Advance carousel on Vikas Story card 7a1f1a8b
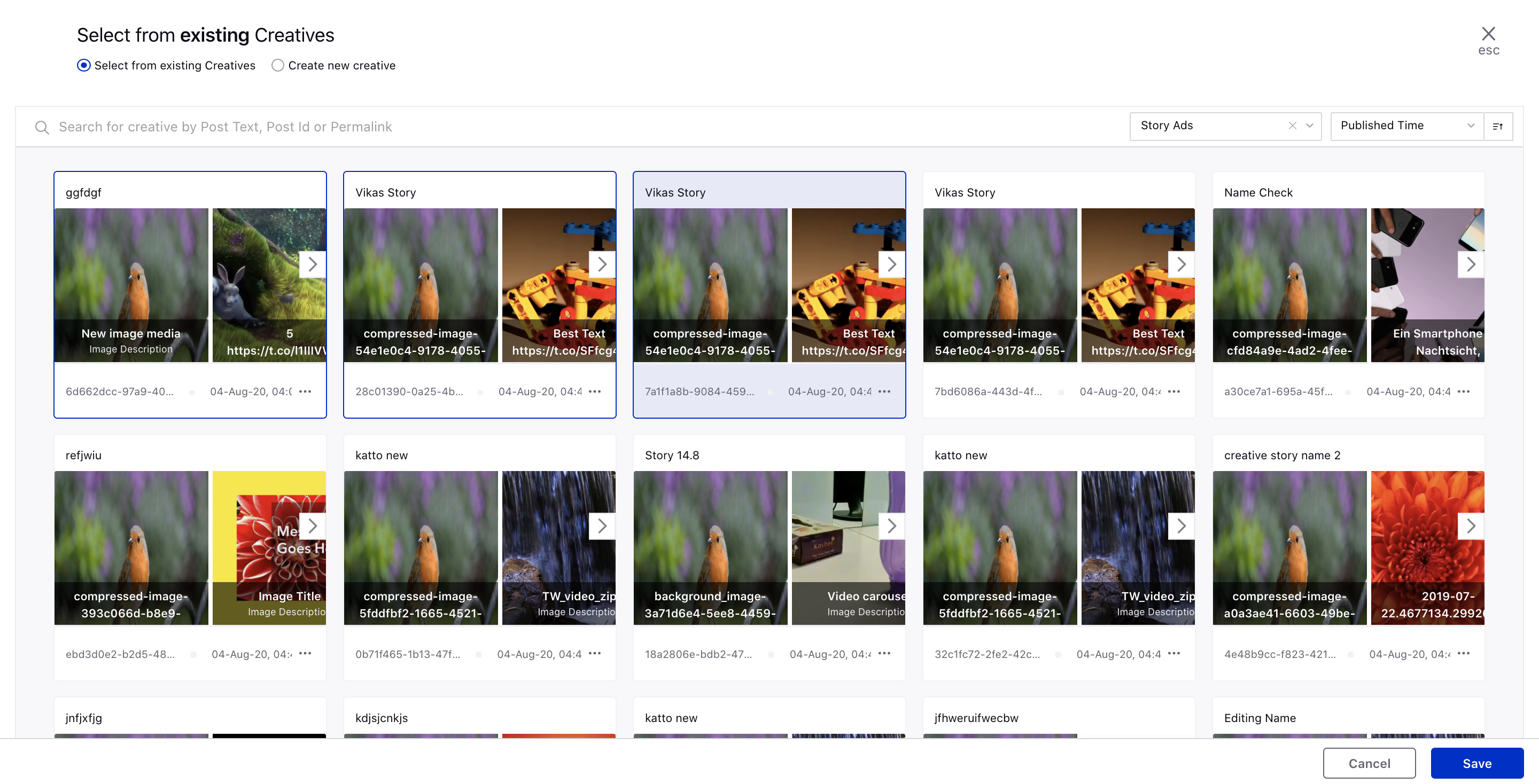Image resolution: width=1539 pixels, height=784 pixels. pos(892,264)
